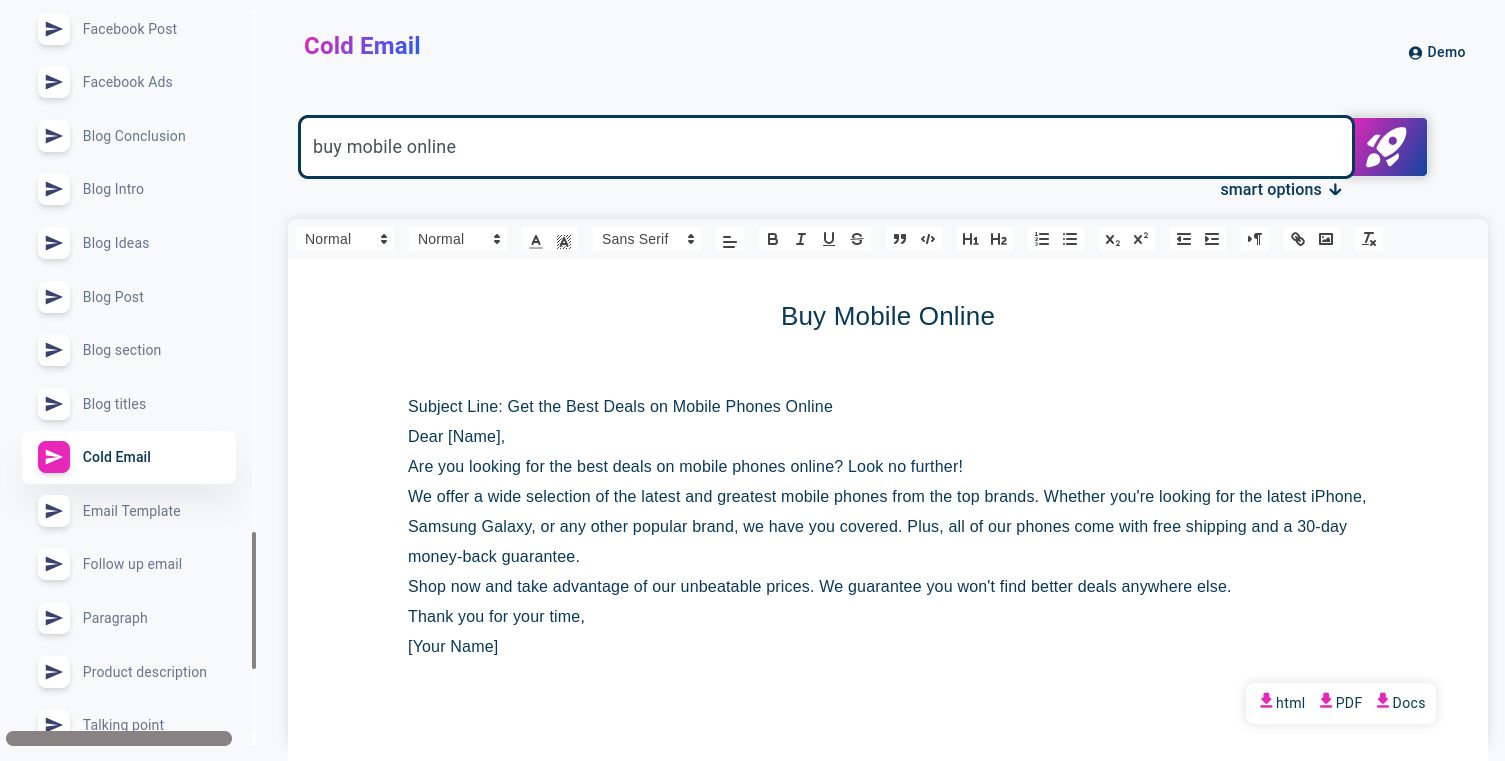Open the Email Template tool
The height and width of the screenshot is (761, 1505).
[x=129, y=511]
